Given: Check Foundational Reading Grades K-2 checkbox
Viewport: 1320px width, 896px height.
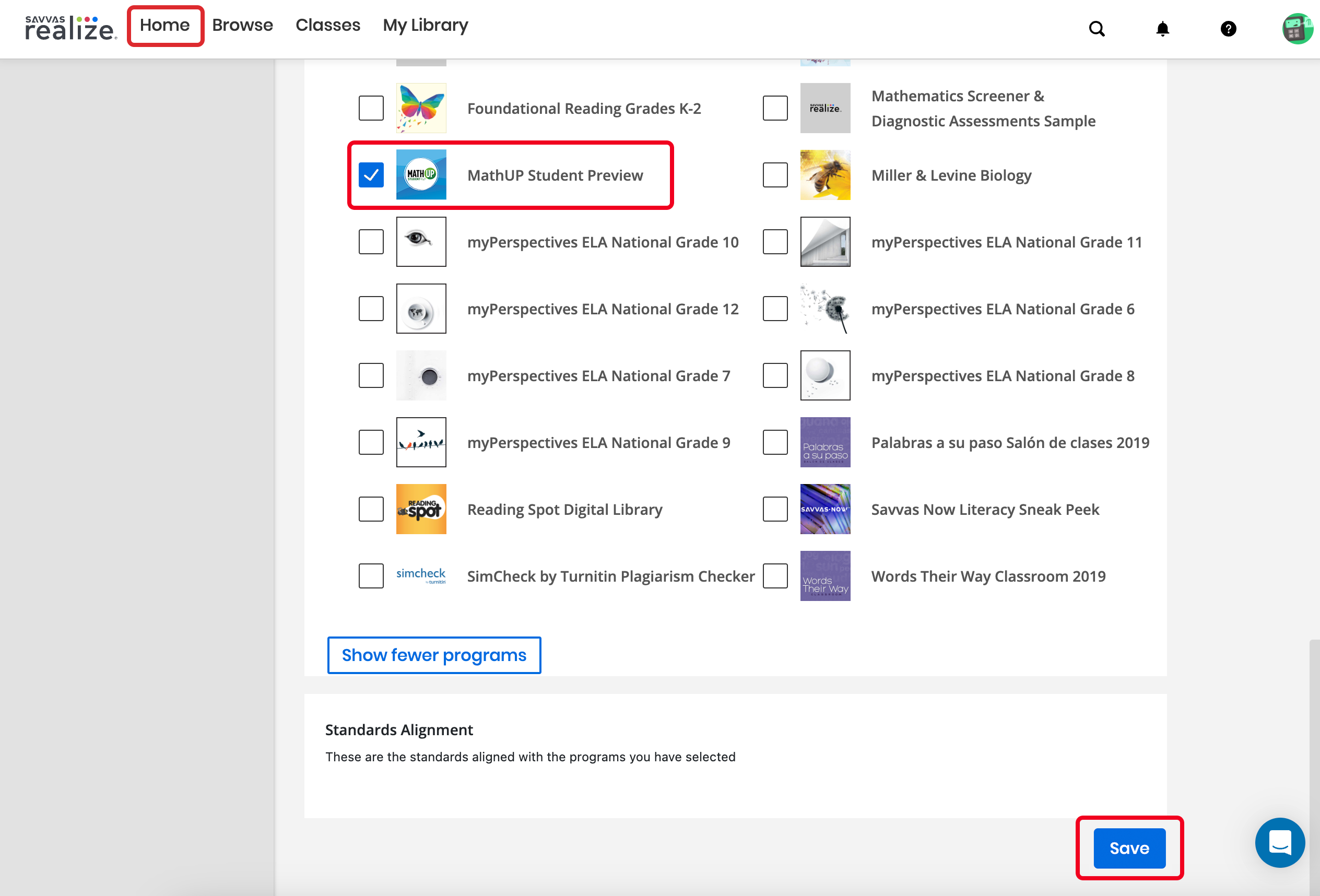Looking at the screenshot, I should [x=371, y=109].
